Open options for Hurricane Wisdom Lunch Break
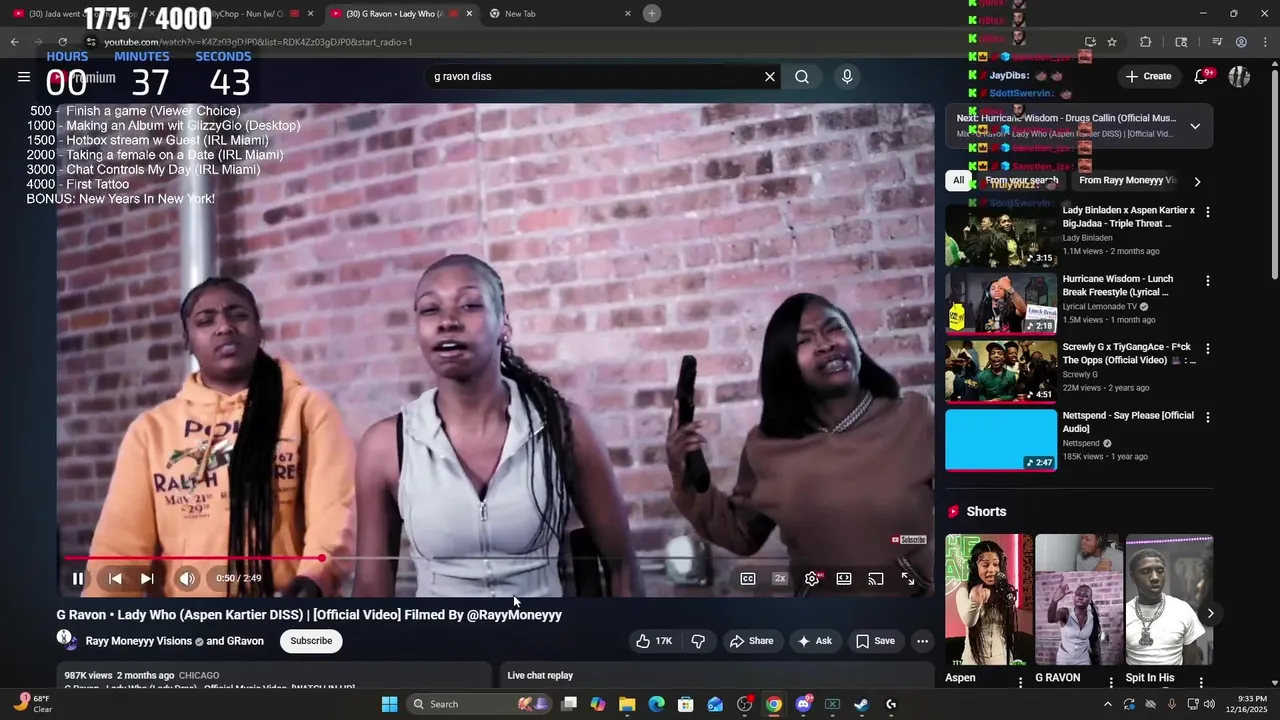Image resolution: width=1280 pixels, height=720 pixels. pyautogui.click(x=1207, y=281)
